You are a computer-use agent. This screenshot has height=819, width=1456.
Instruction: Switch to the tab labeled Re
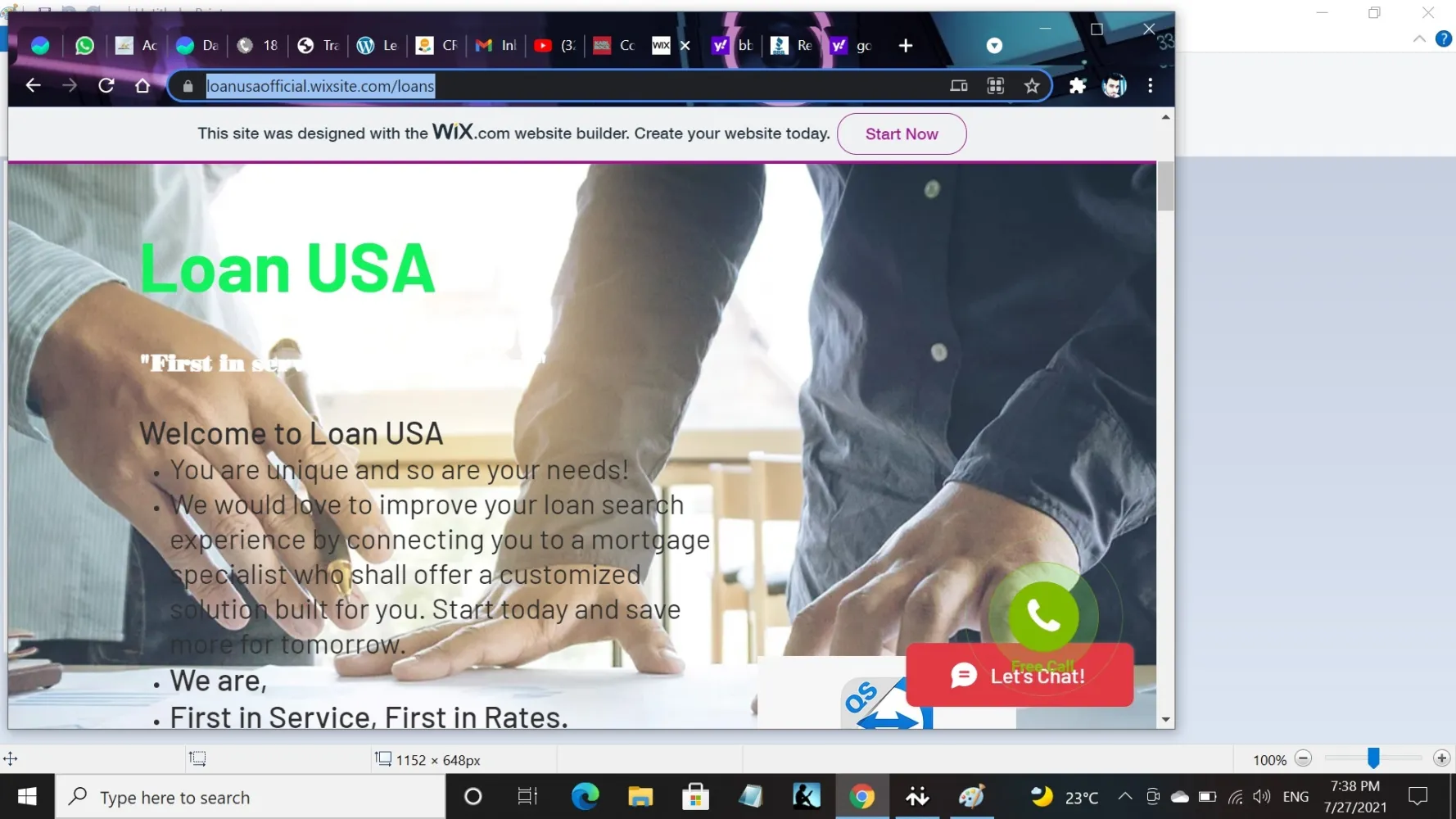tap(792, 46)
